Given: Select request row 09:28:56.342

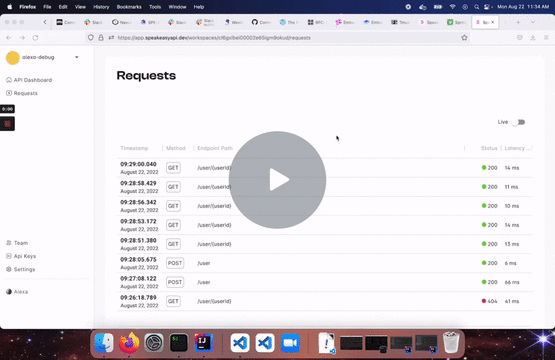Looking at the screenshot, I should pos(325,206).
